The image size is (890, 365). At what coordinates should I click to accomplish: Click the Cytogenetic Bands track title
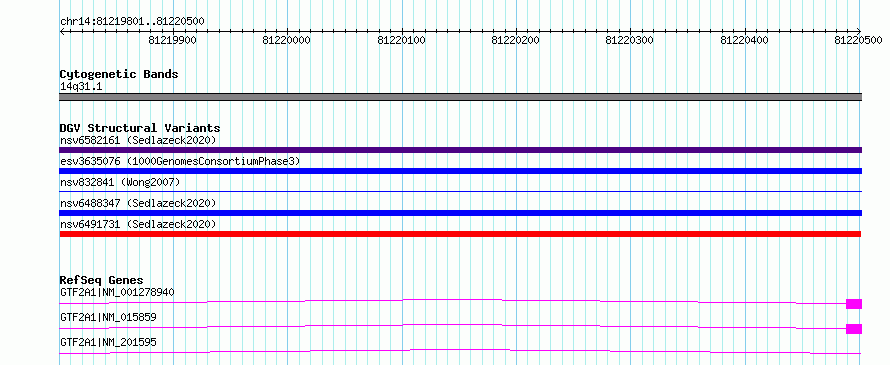pyautogui.click(x=119, y=74)
